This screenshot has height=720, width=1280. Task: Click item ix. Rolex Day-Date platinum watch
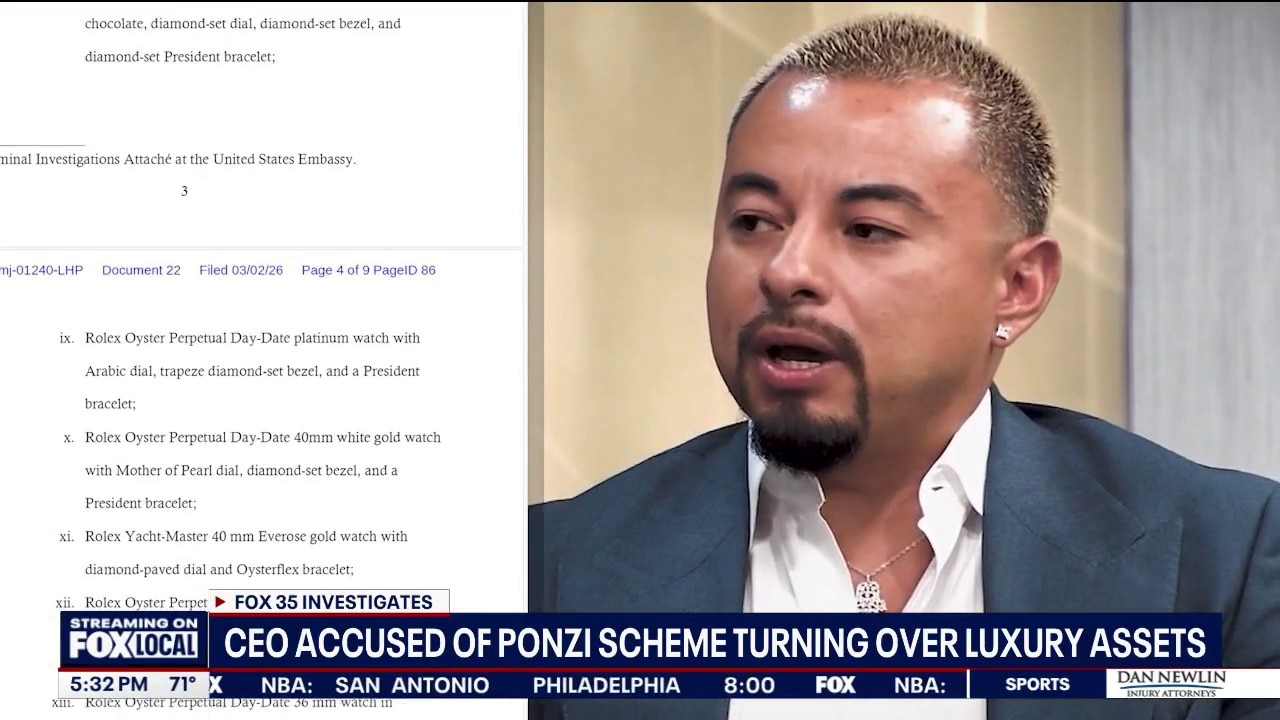click(240, 371)
